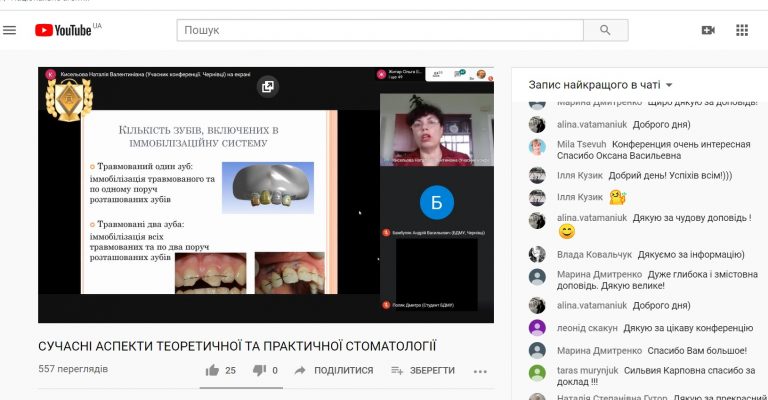Click the blue Б participant avatar

click(x=436, y=203)
